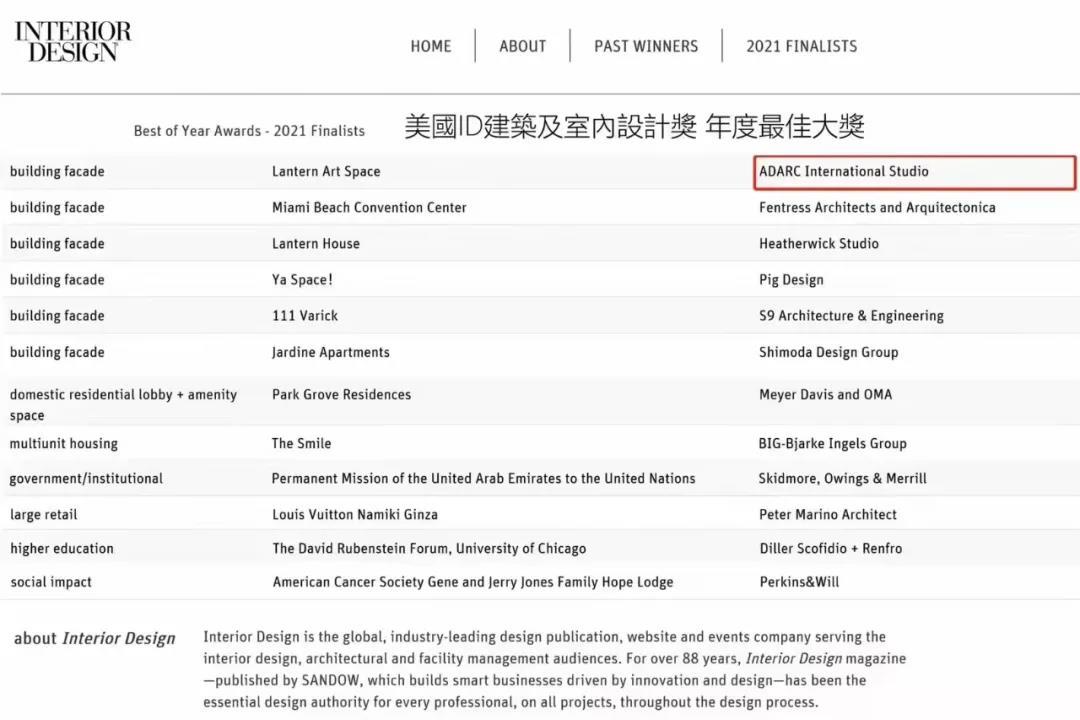Go to the ABOUT page
The height and width of the screenshot is (720, 1080).
point(522,46)
